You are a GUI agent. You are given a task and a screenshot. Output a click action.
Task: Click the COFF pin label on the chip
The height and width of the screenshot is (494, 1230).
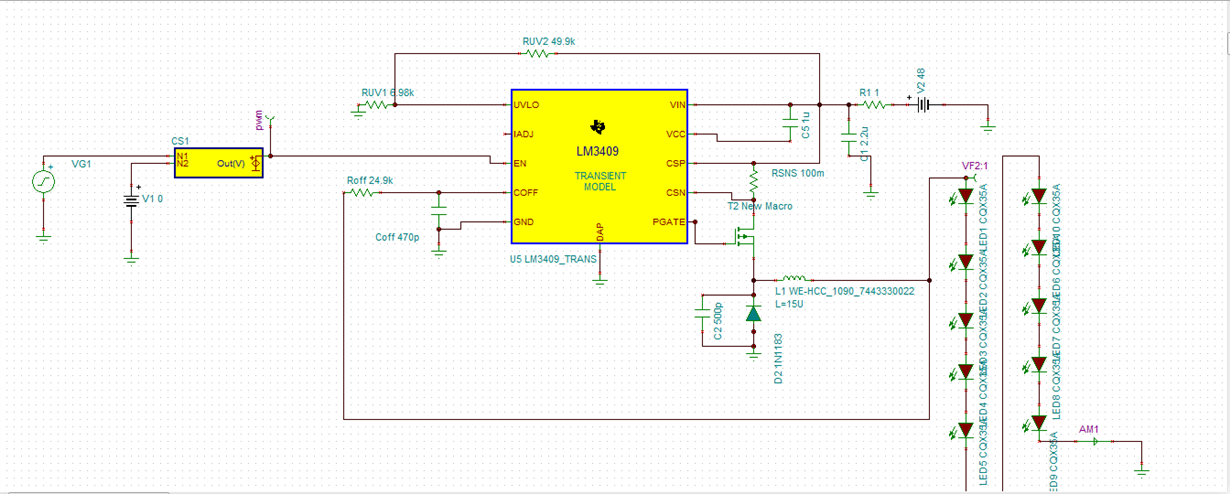526,192
